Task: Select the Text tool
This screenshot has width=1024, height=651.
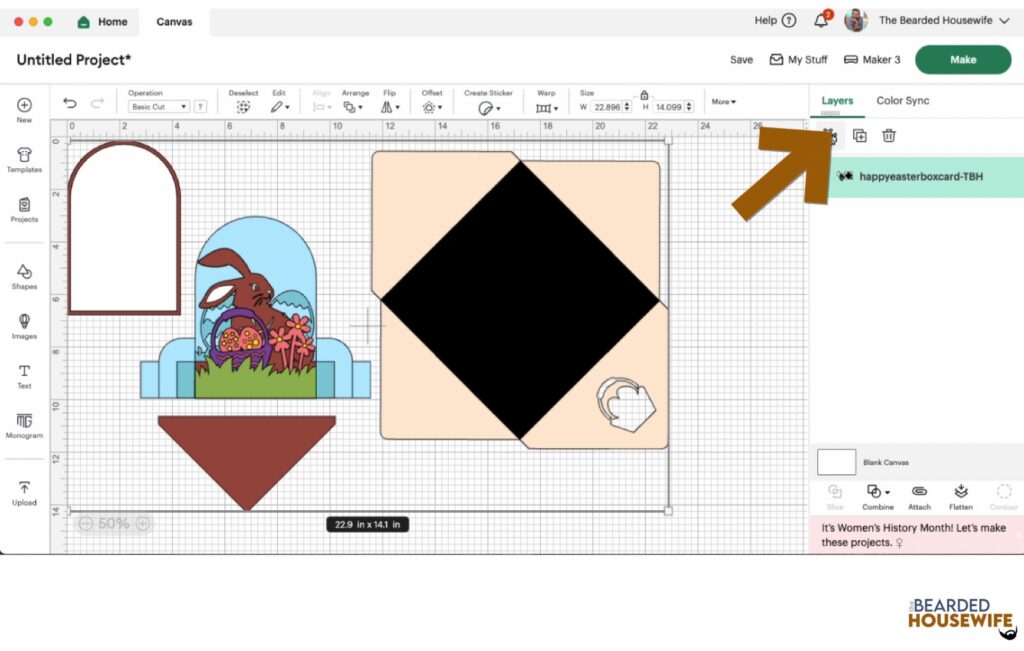Action: pos(24,377)
